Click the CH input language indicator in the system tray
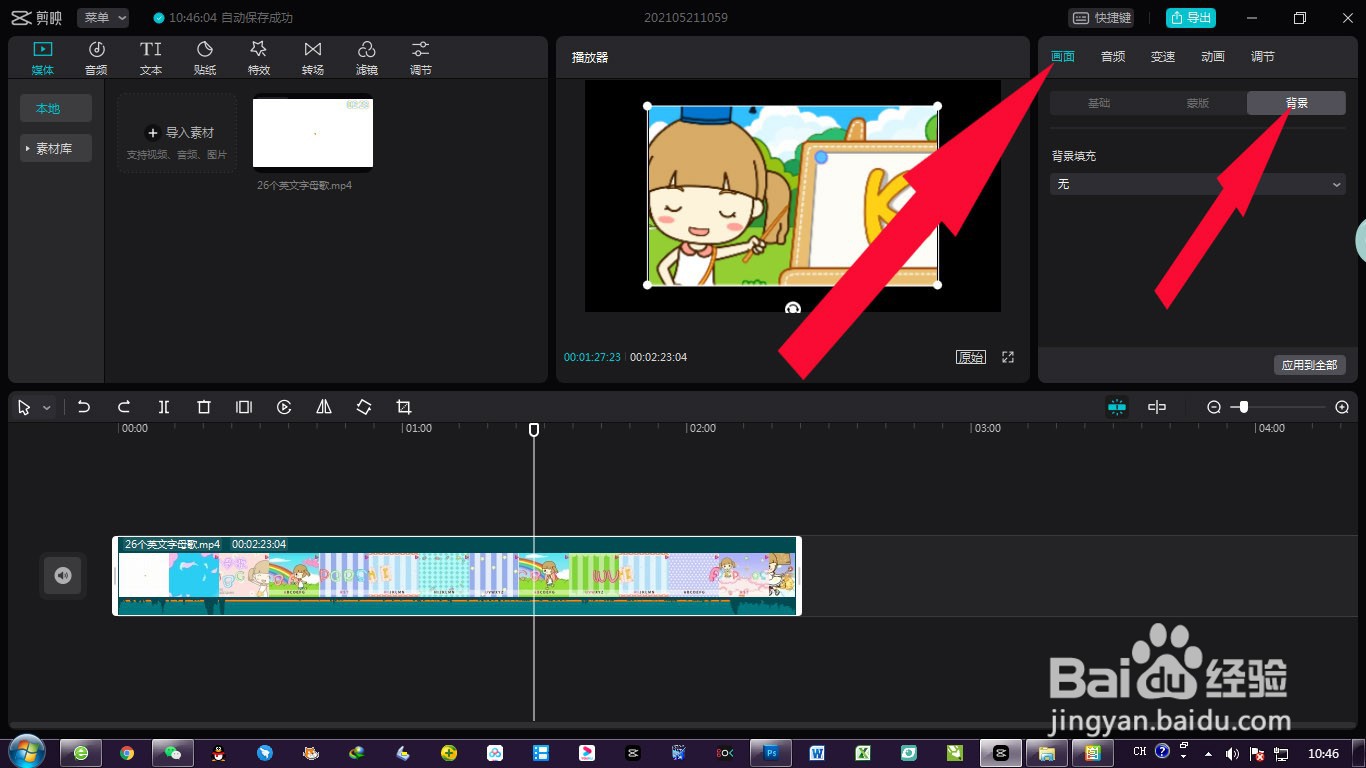Screen dimensions: 1366x768 pos(1140,751)
